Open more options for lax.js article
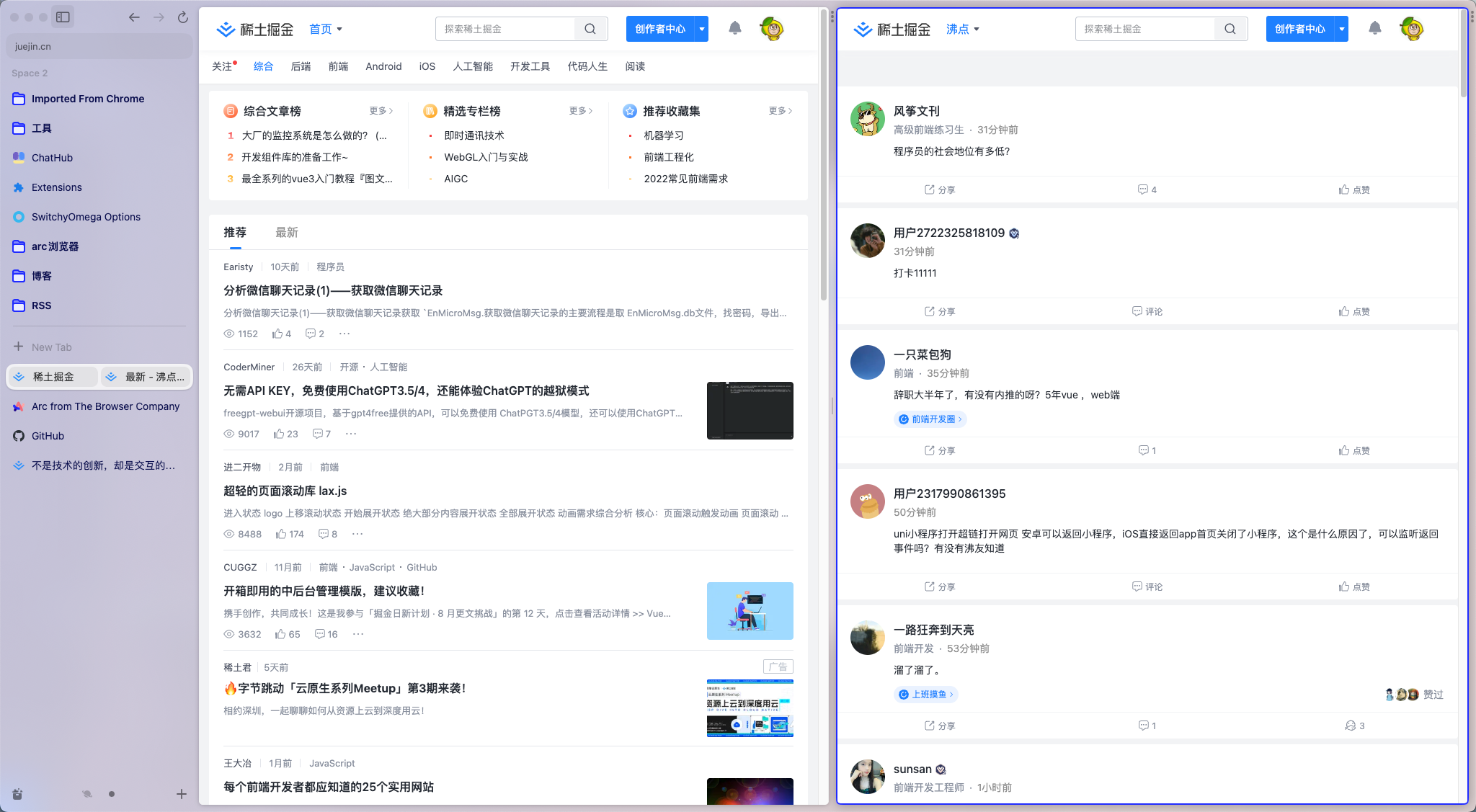Screen dimensions: 1476x812 (357, 534)
